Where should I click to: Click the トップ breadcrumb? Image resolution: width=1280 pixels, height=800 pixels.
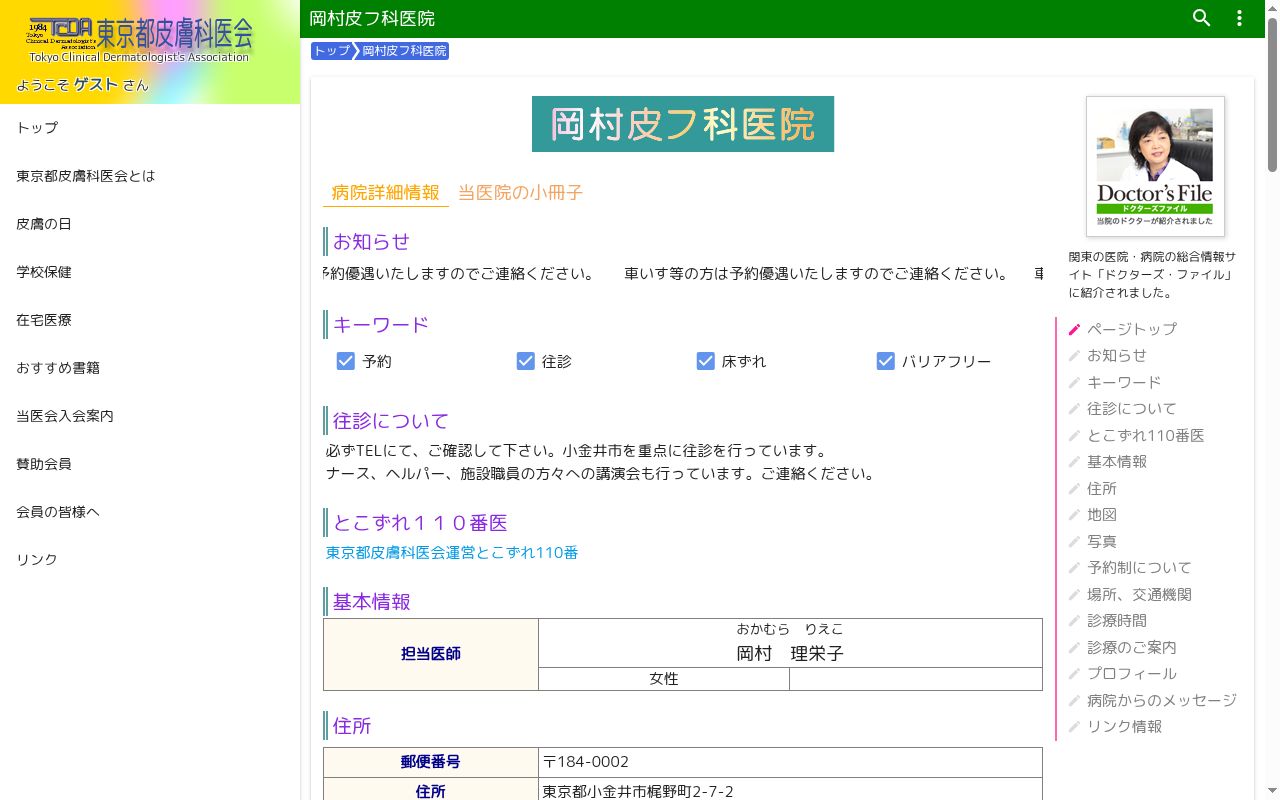(331, 51)
